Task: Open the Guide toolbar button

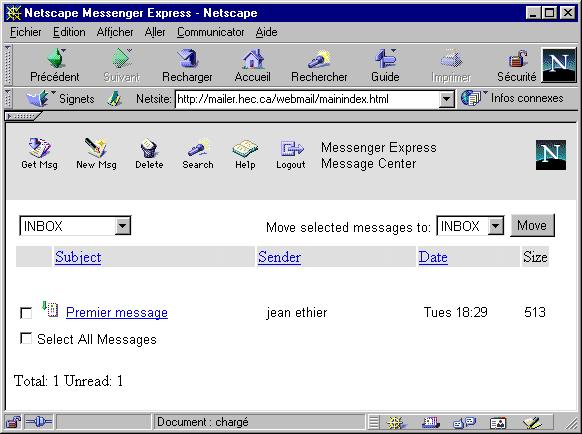Action: [385, 66]
